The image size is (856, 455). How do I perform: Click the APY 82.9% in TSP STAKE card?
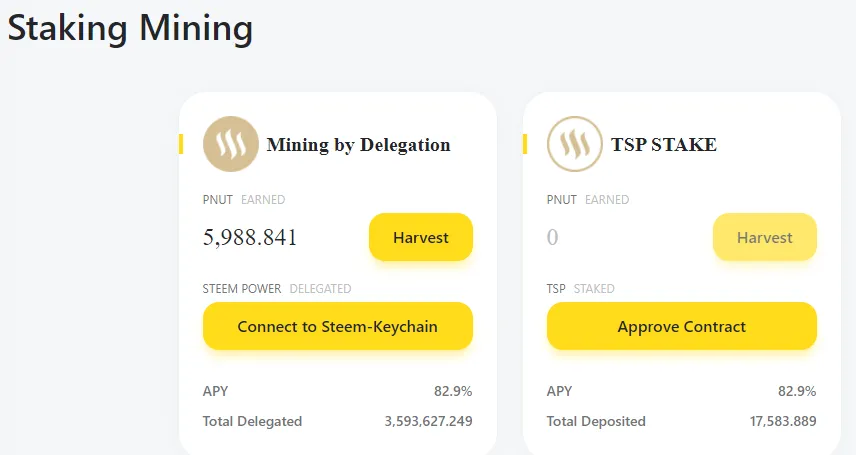point(797,391)
